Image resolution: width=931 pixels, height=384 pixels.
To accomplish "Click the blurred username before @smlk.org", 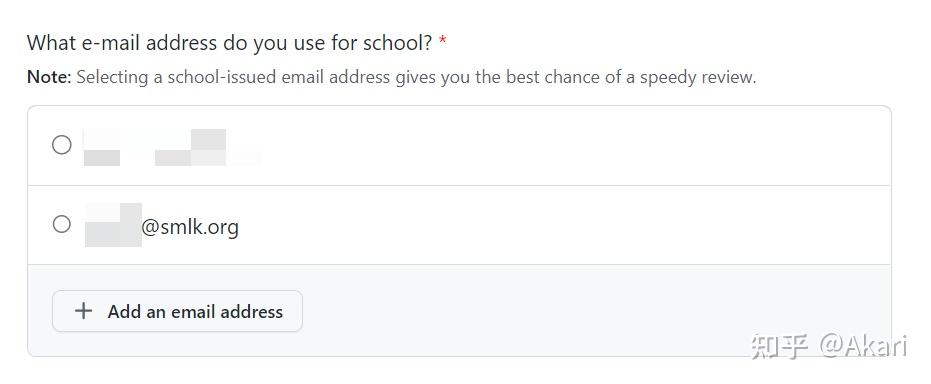I will pyautogui.click(x=113, y=225).
